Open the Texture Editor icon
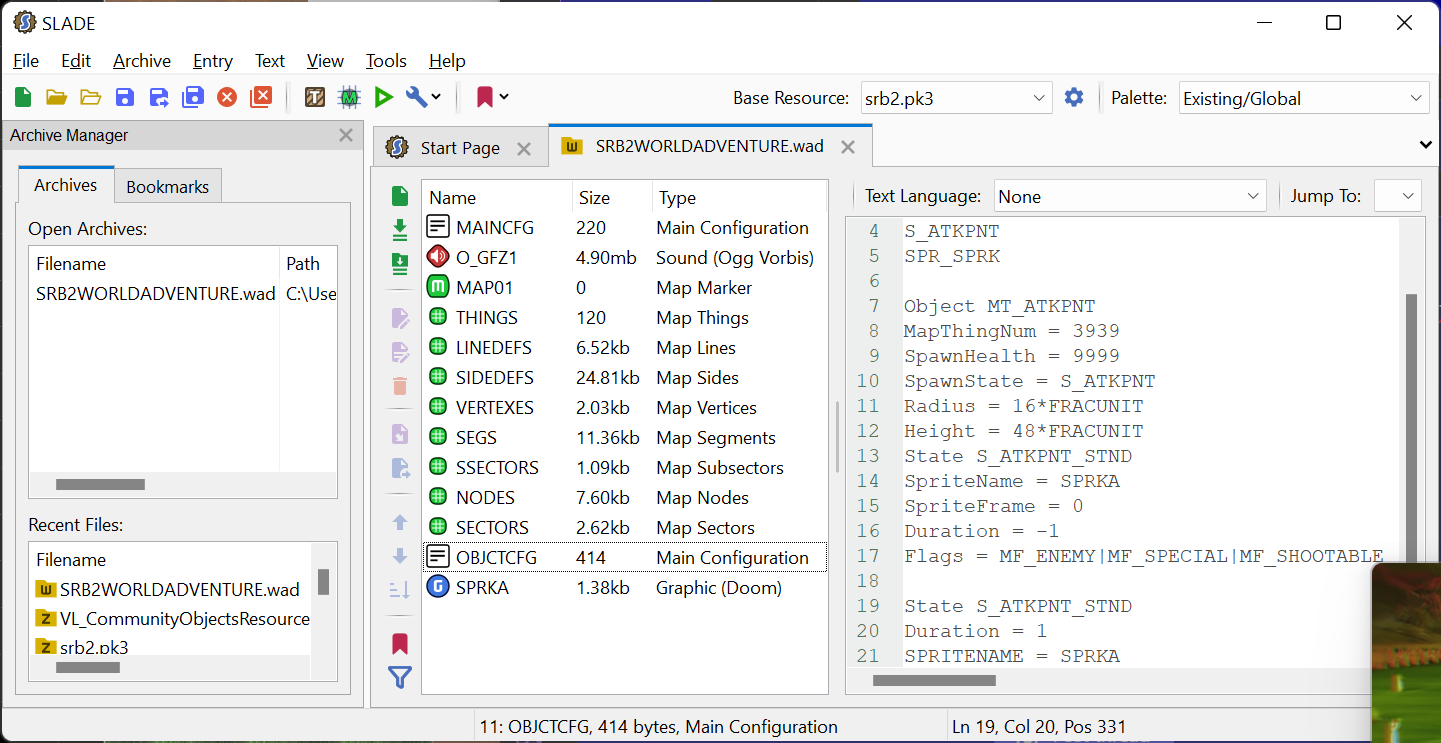The image size is (1441, 743). (x=315, y=97)
